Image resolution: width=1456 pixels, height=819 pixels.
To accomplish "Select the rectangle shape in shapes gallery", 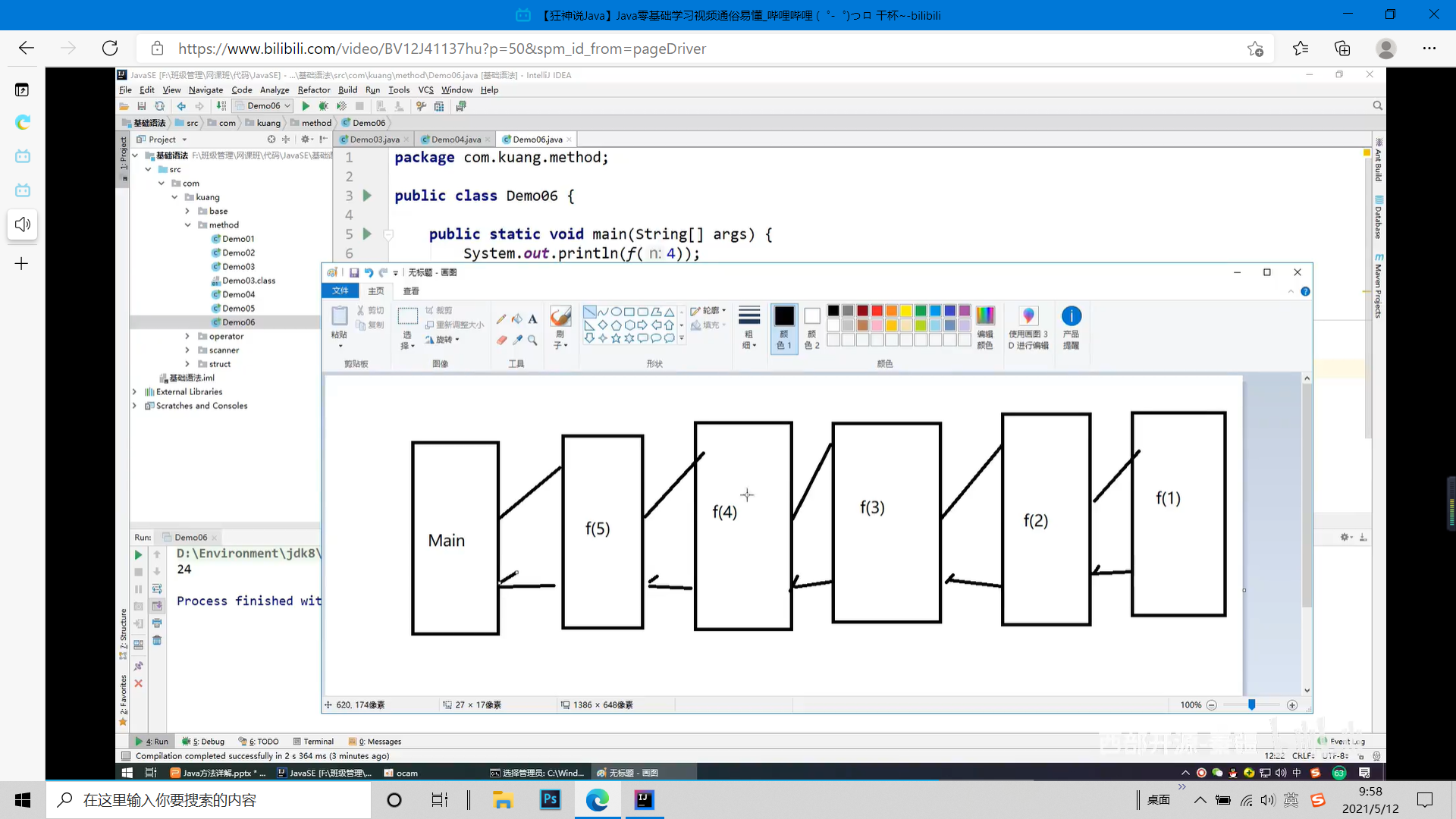I will (629, 312).
